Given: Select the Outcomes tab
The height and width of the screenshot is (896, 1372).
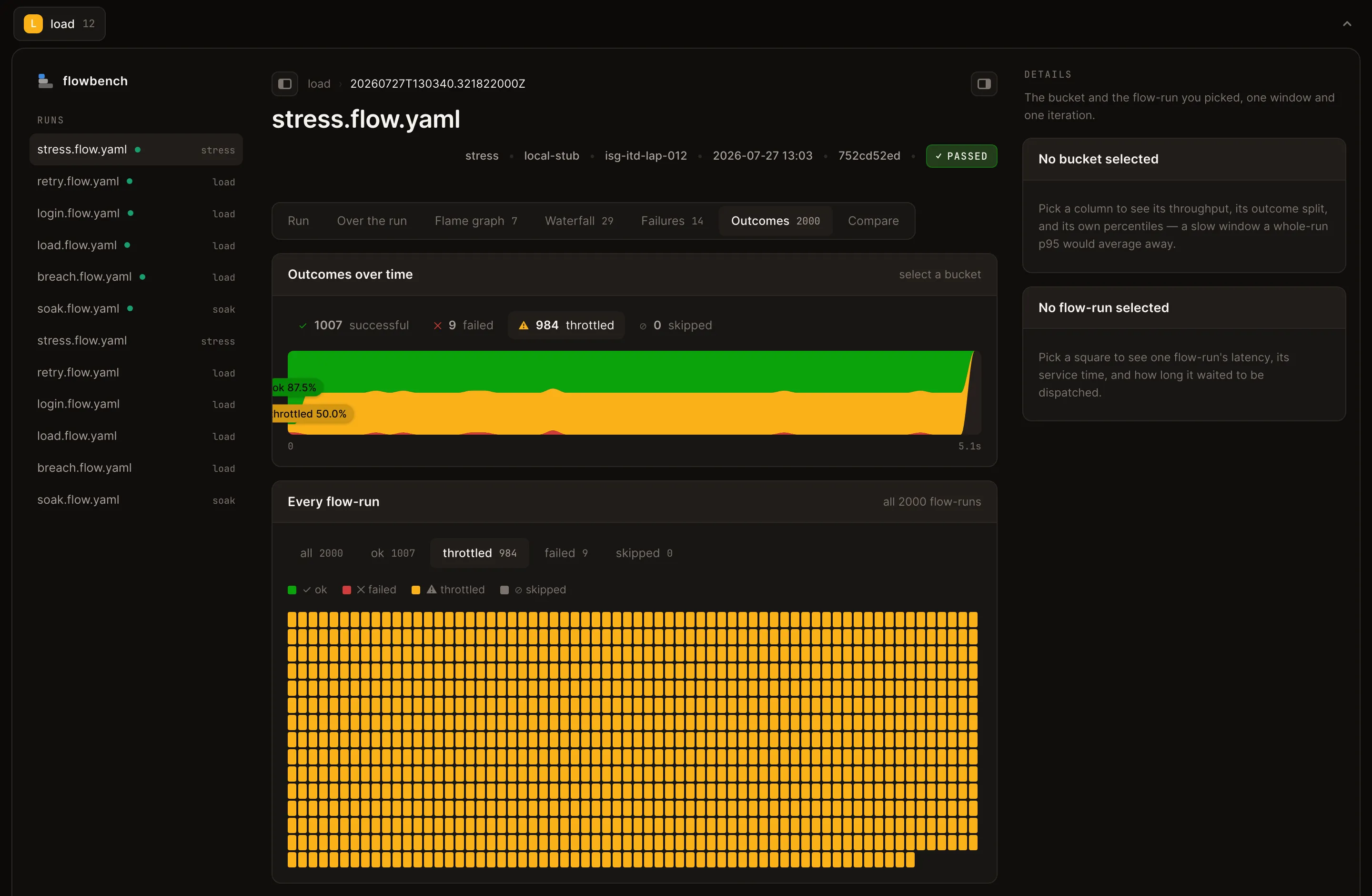Looking at the screenshot, I should [x=776, y=221].
